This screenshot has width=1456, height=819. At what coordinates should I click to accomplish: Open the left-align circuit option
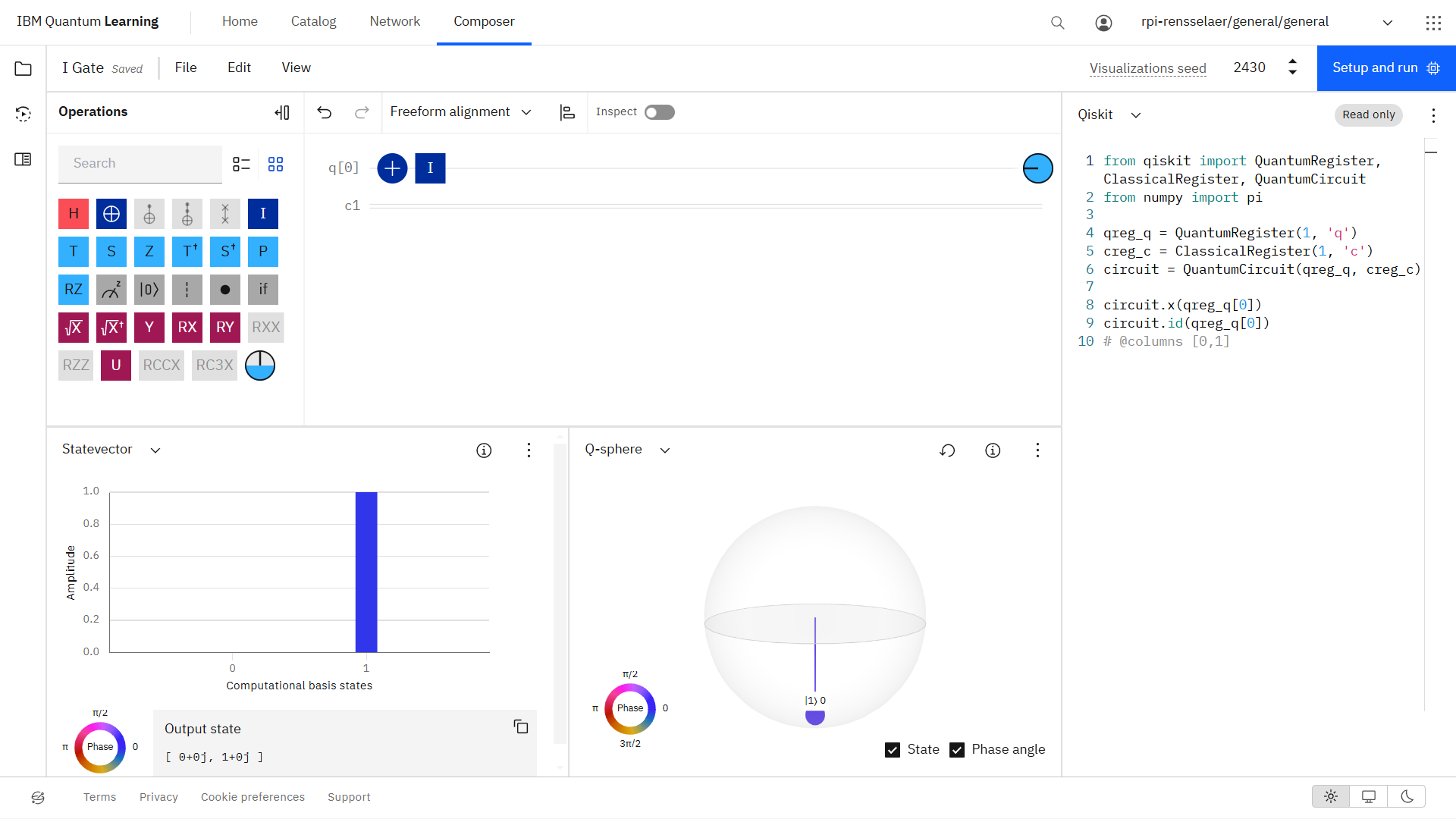[x=567, y=112]
